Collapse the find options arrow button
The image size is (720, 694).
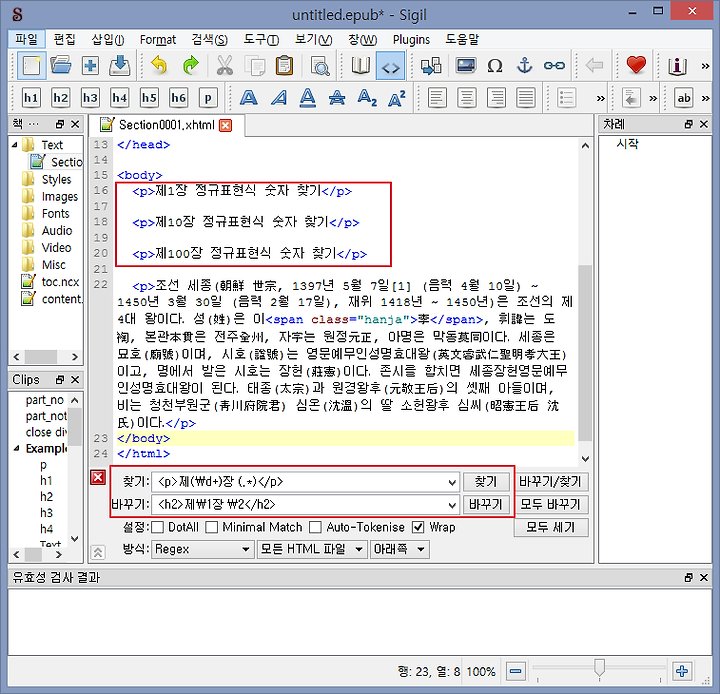point(97,553)
